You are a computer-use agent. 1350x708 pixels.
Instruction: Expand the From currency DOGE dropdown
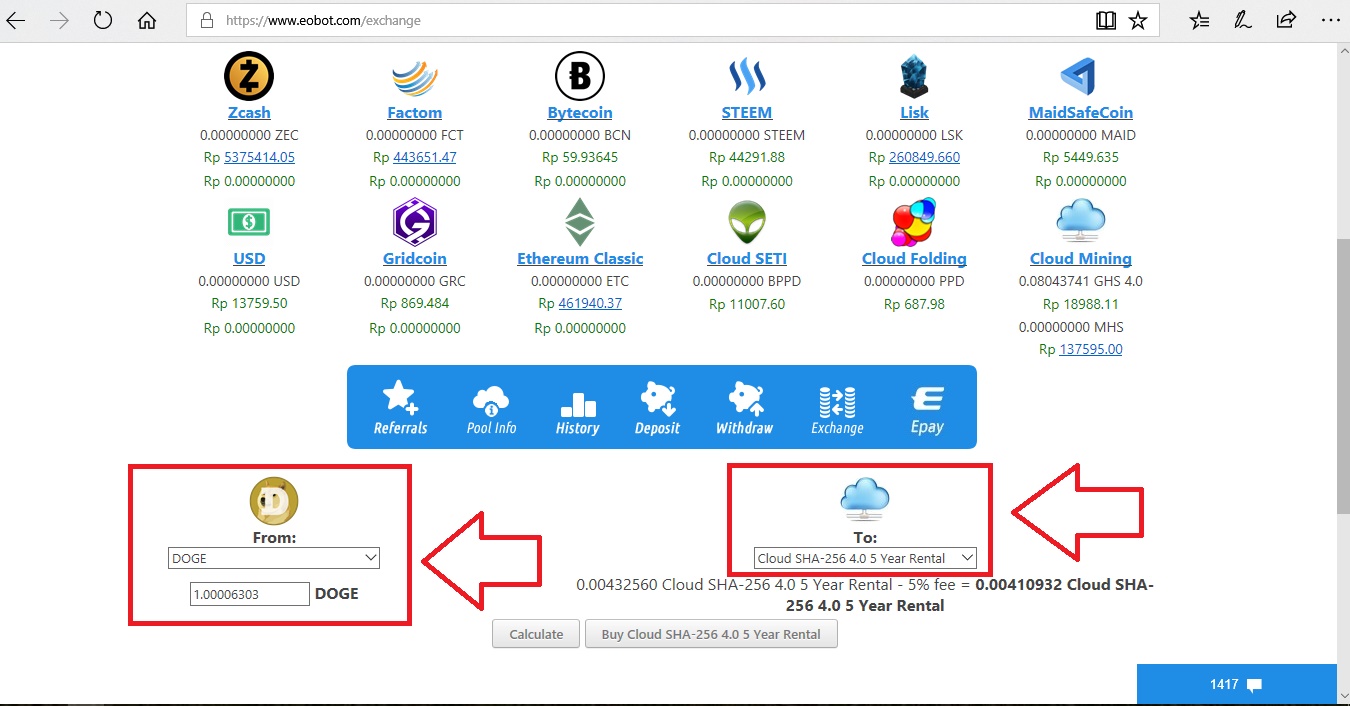(x=274, y=558)
